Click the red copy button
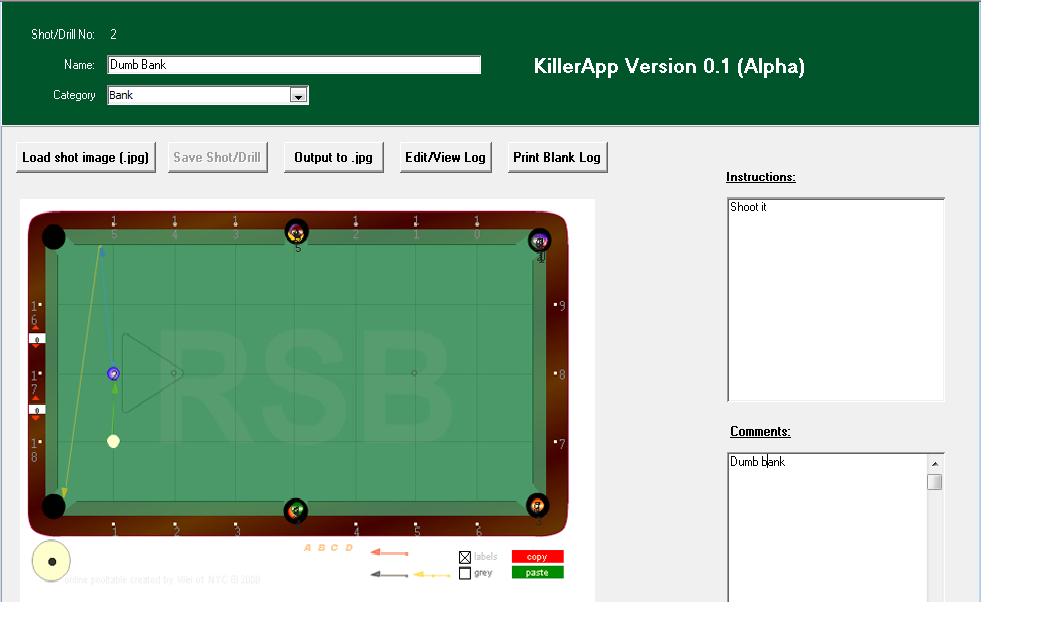Viewport: 1063px width, 623px height. point(537,557)
